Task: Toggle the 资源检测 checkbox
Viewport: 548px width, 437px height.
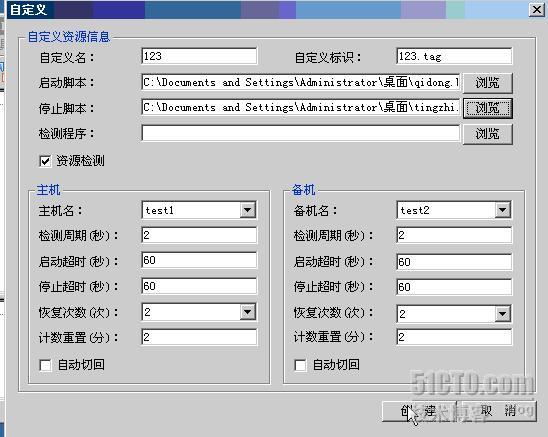Action: coord(45,161)
